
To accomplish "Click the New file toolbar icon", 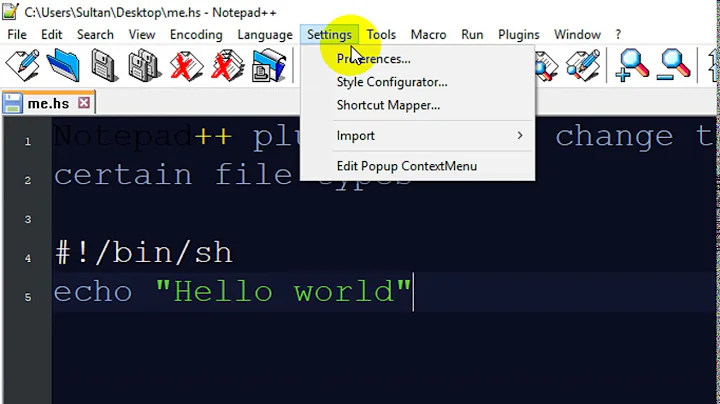I will pos(22,66).
